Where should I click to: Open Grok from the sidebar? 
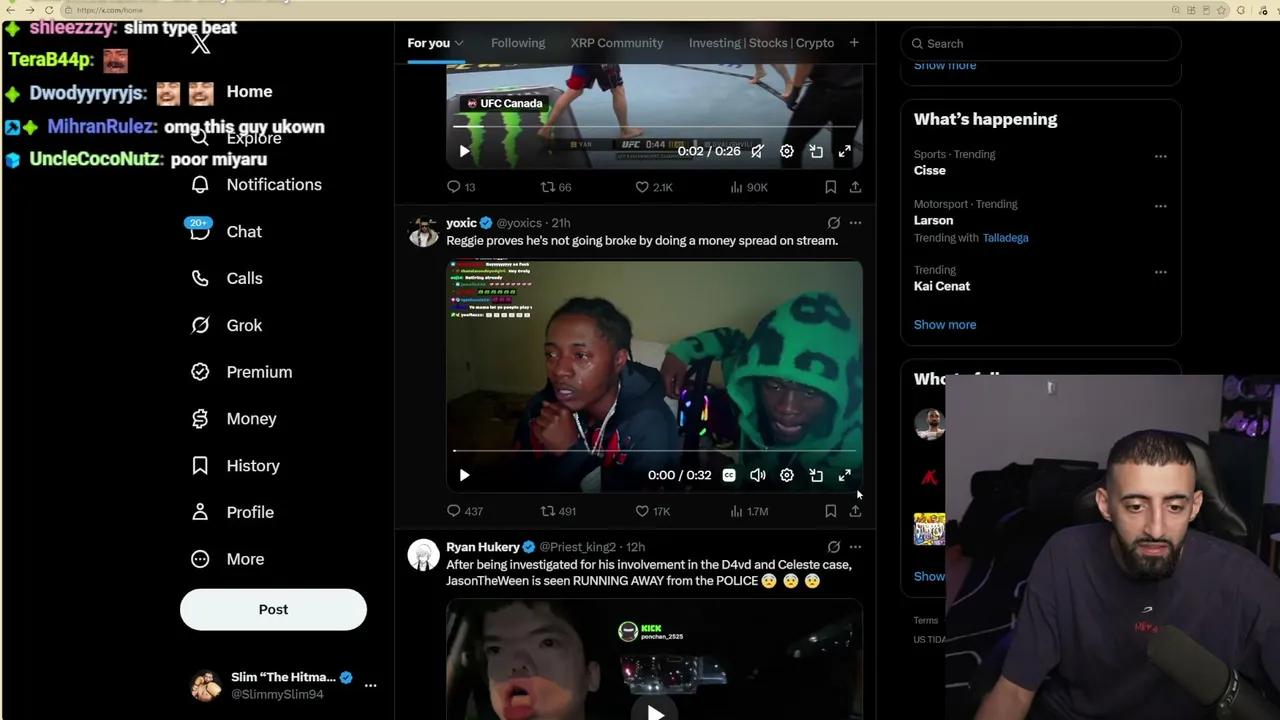(227, 325)
